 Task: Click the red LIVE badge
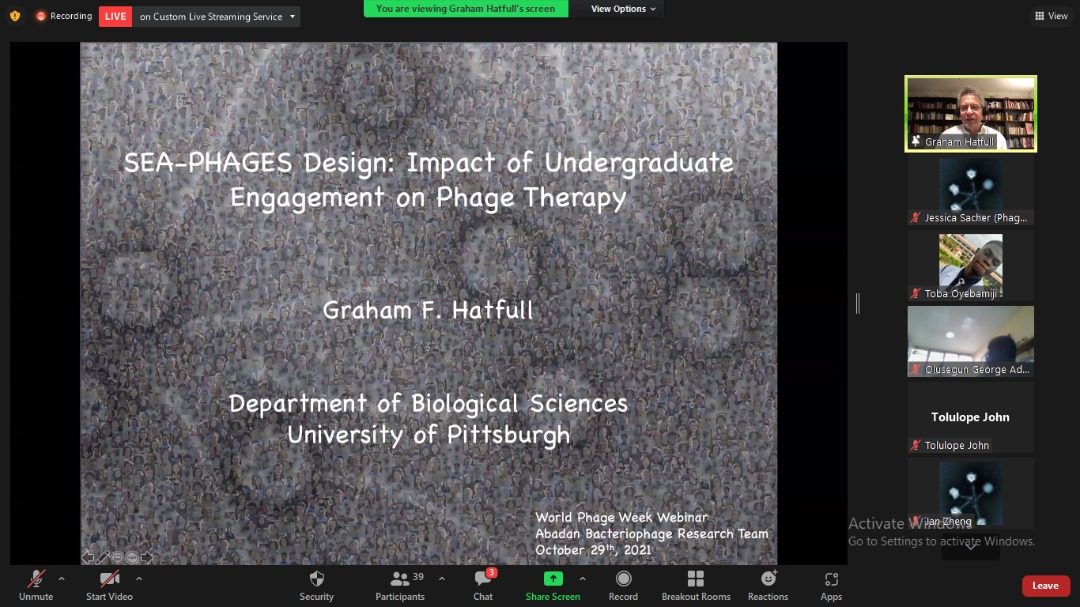tap(115, 17)
